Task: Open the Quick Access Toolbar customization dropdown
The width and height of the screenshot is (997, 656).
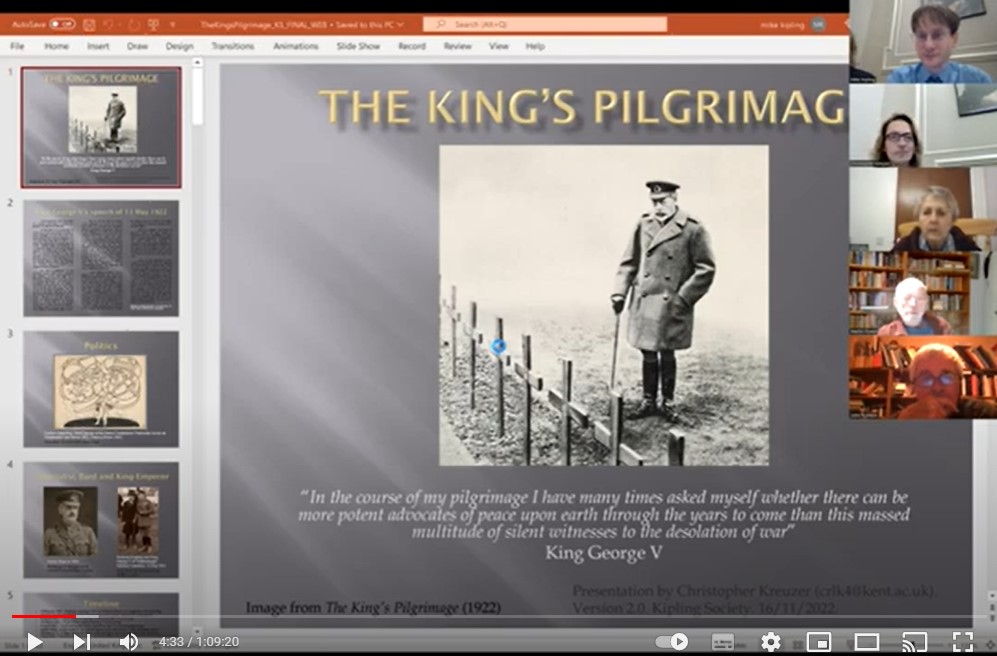Action: point(173,23)
